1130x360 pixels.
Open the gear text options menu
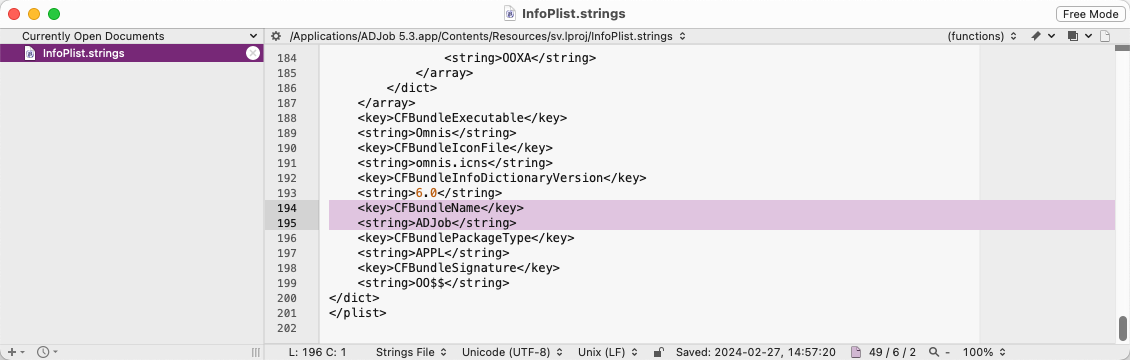275,36
